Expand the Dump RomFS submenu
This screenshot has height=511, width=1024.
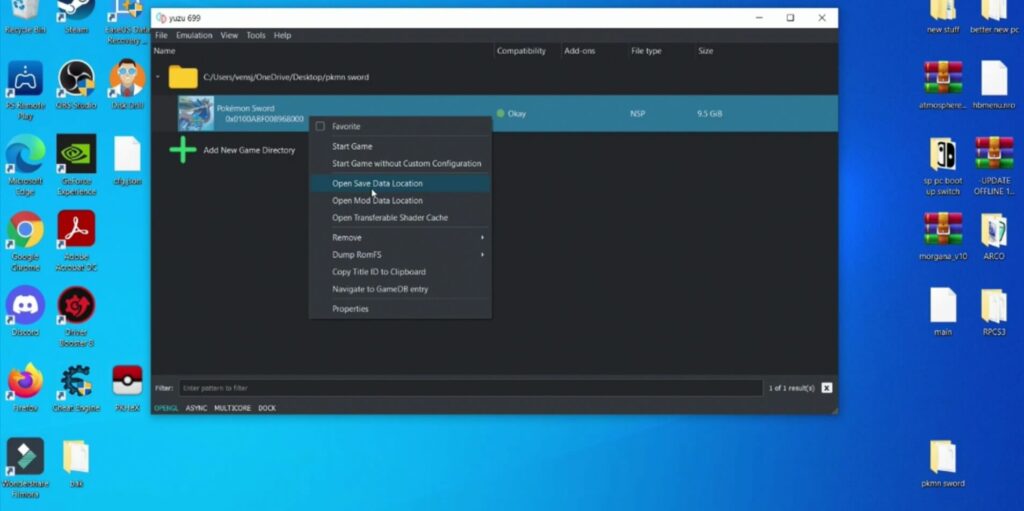tap(400, 254)
